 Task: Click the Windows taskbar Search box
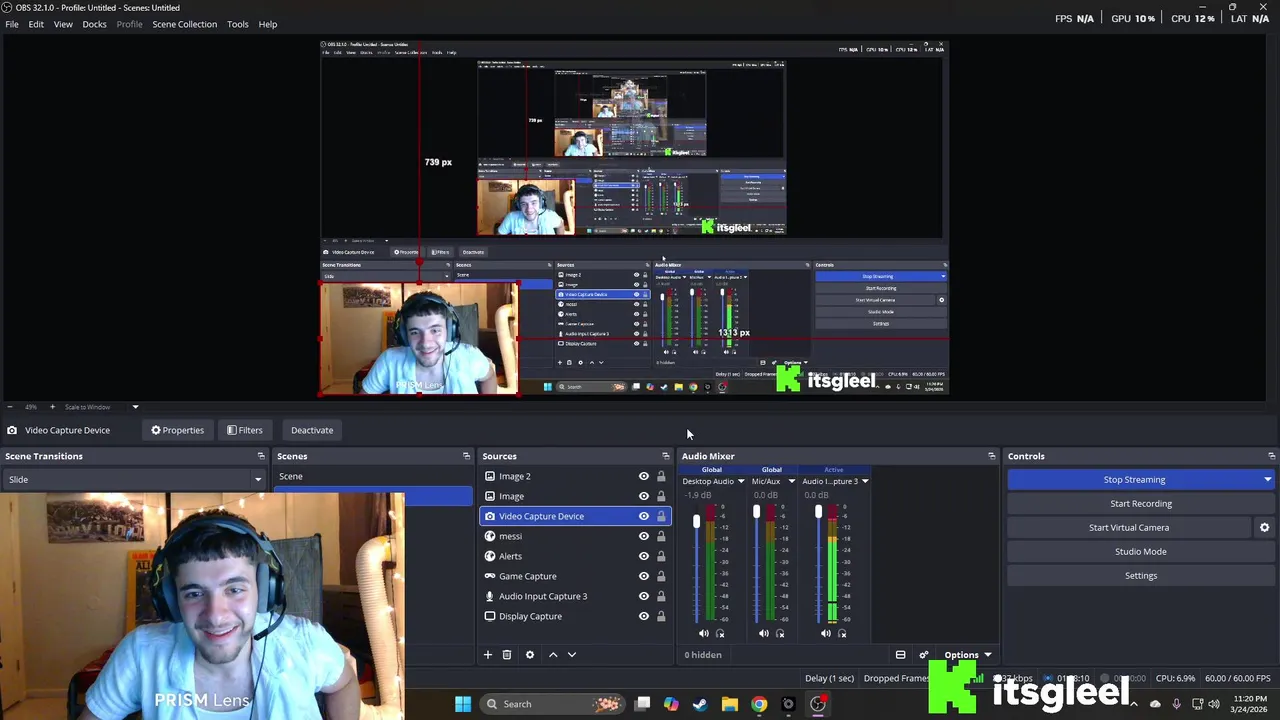tap(550, 704)
